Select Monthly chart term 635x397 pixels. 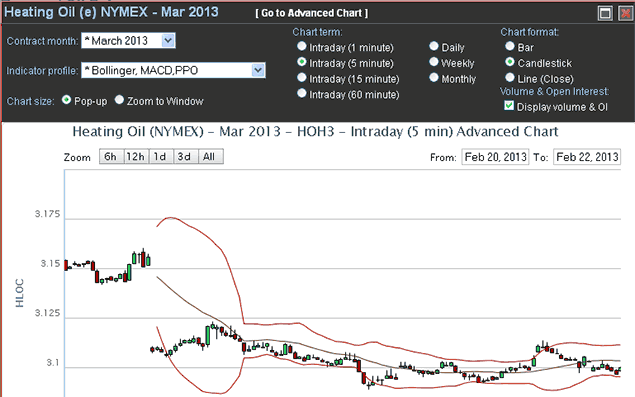(434, 77)
